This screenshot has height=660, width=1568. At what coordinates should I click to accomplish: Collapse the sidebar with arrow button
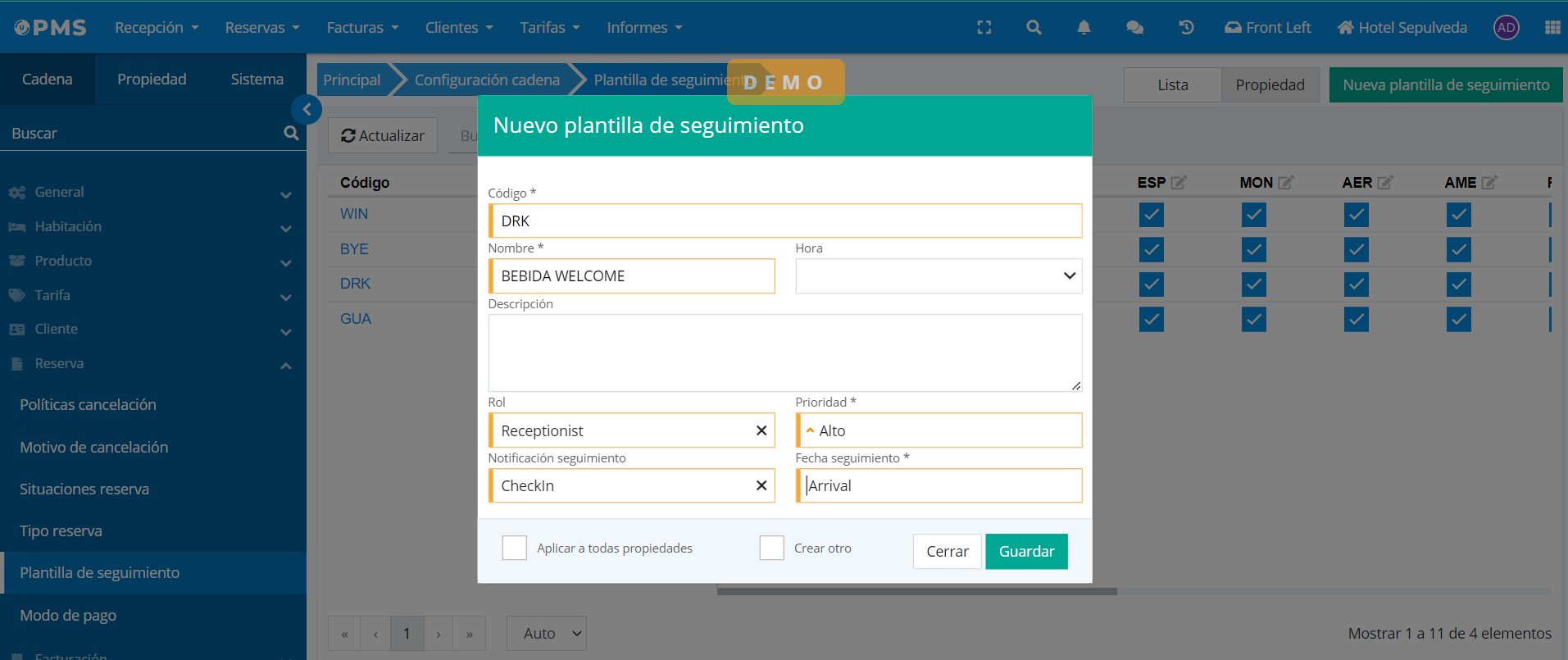[x=307, y=109]
